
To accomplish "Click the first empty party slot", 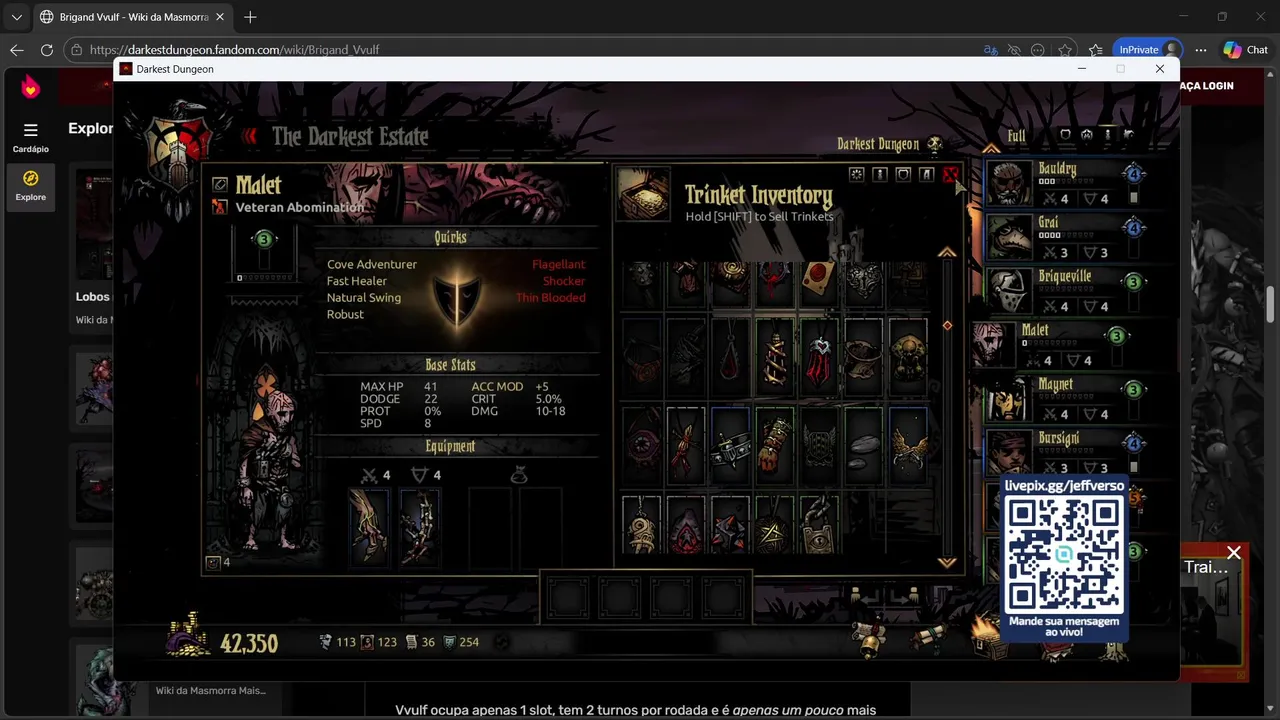I will pos(568,598).
